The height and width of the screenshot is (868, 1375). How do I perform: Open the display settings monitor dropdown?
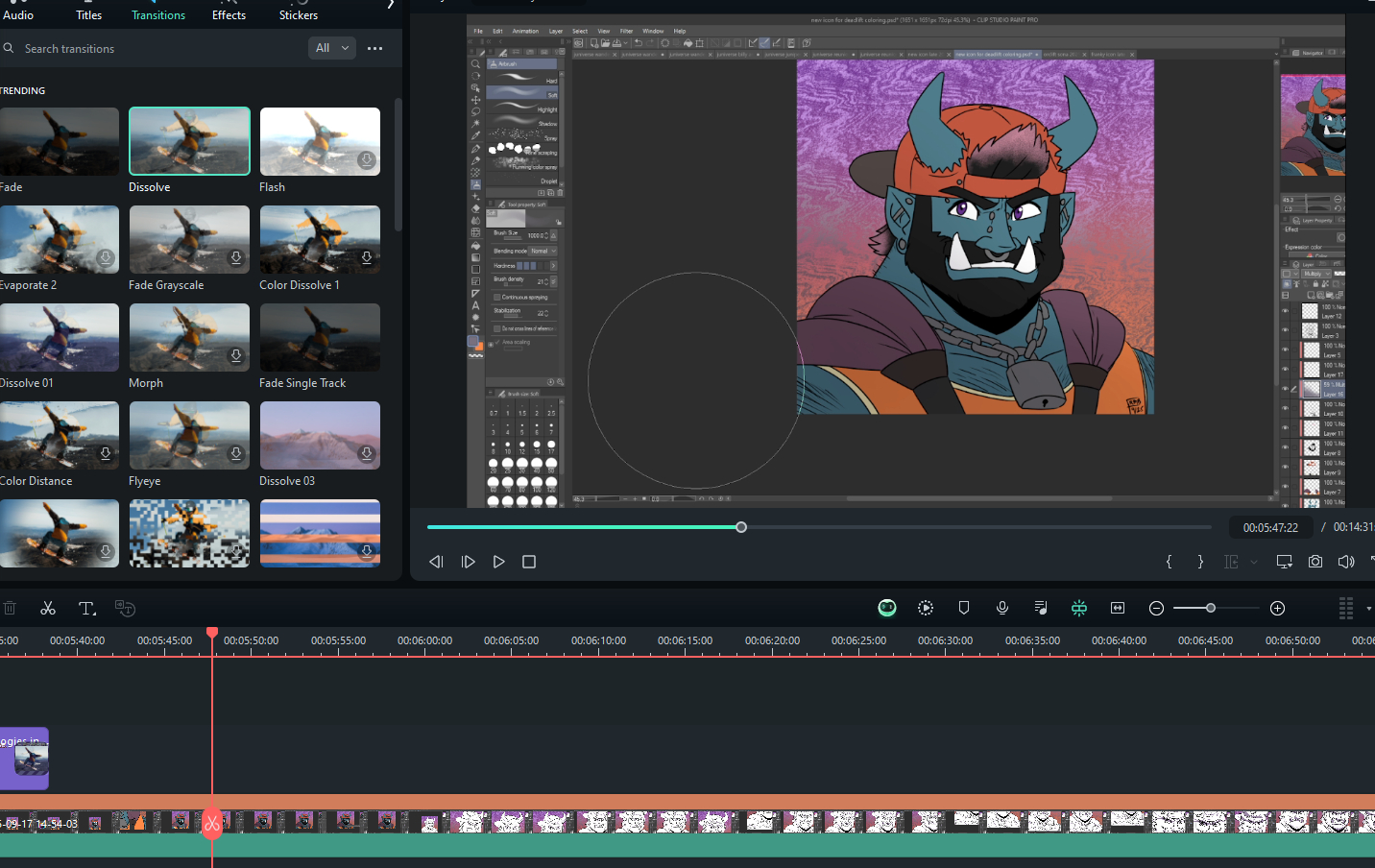click(1284, 562)
